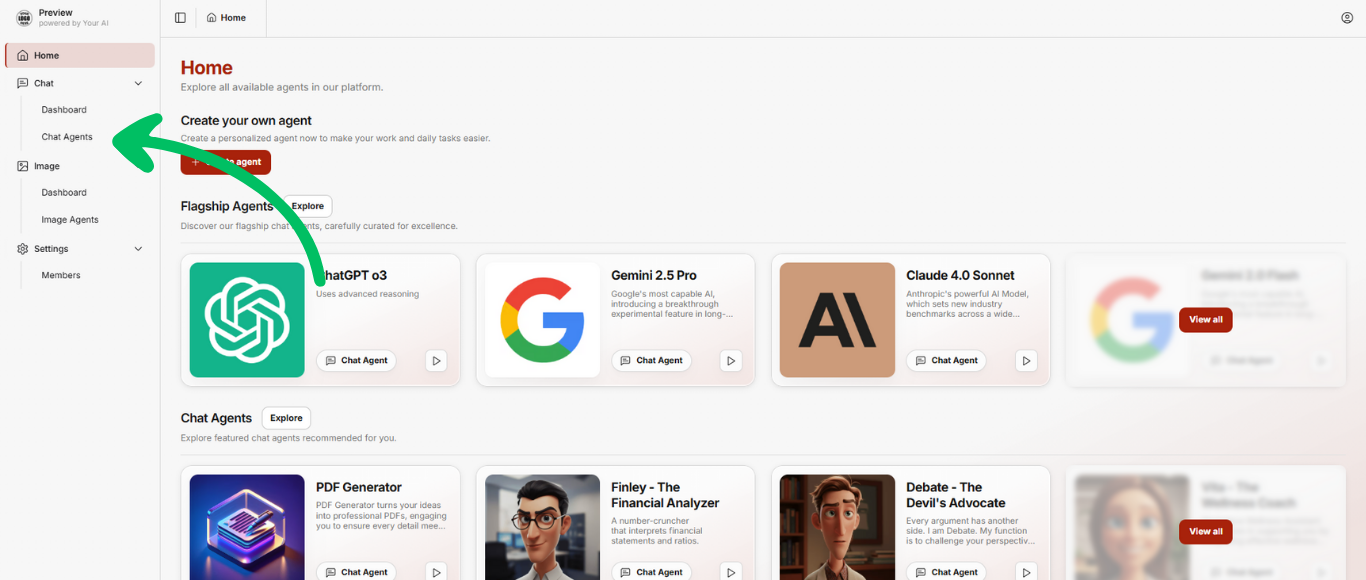The width and height of the screenshot is (1366, 580).
Task: Open the Chat sidebar section
Action: tap(80, 83)
